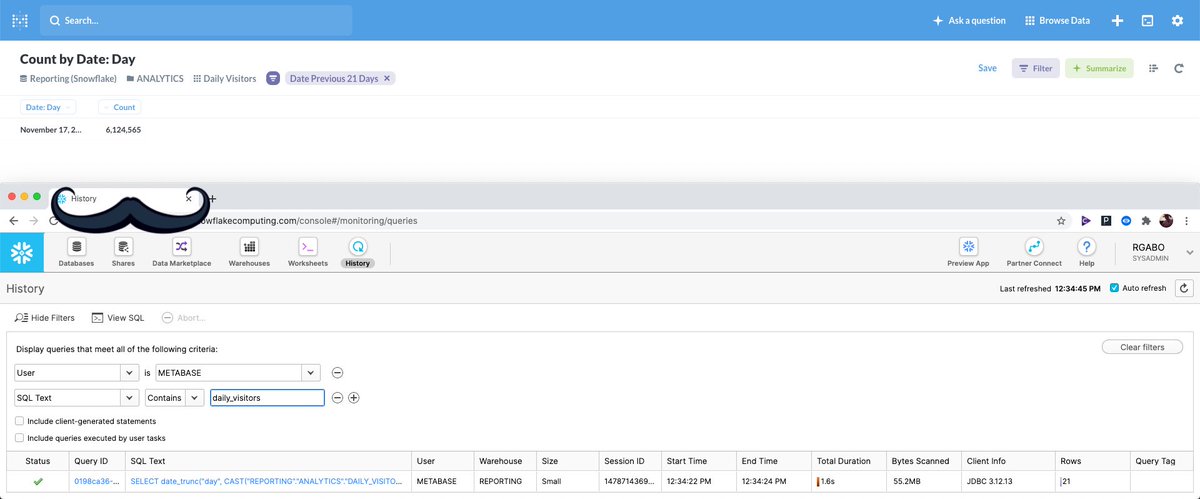
Task: Click the Filter button in Metabase
Action: point(1035,68)
